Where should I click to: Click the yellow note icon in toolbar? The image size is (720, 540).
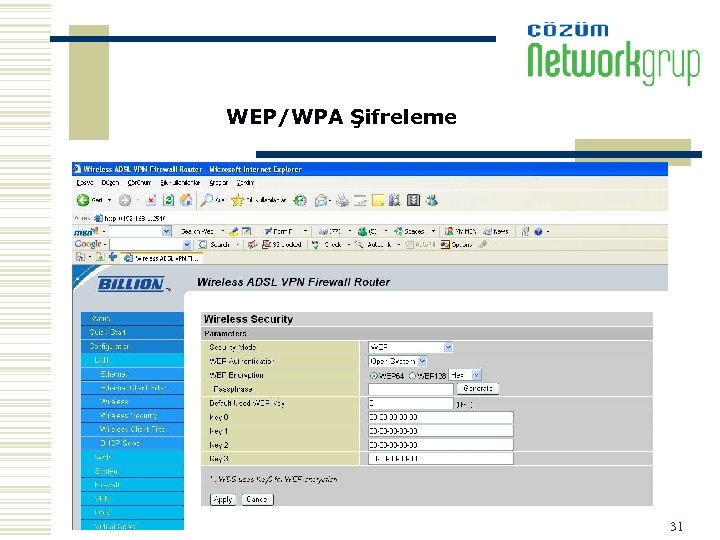point(377,200)
